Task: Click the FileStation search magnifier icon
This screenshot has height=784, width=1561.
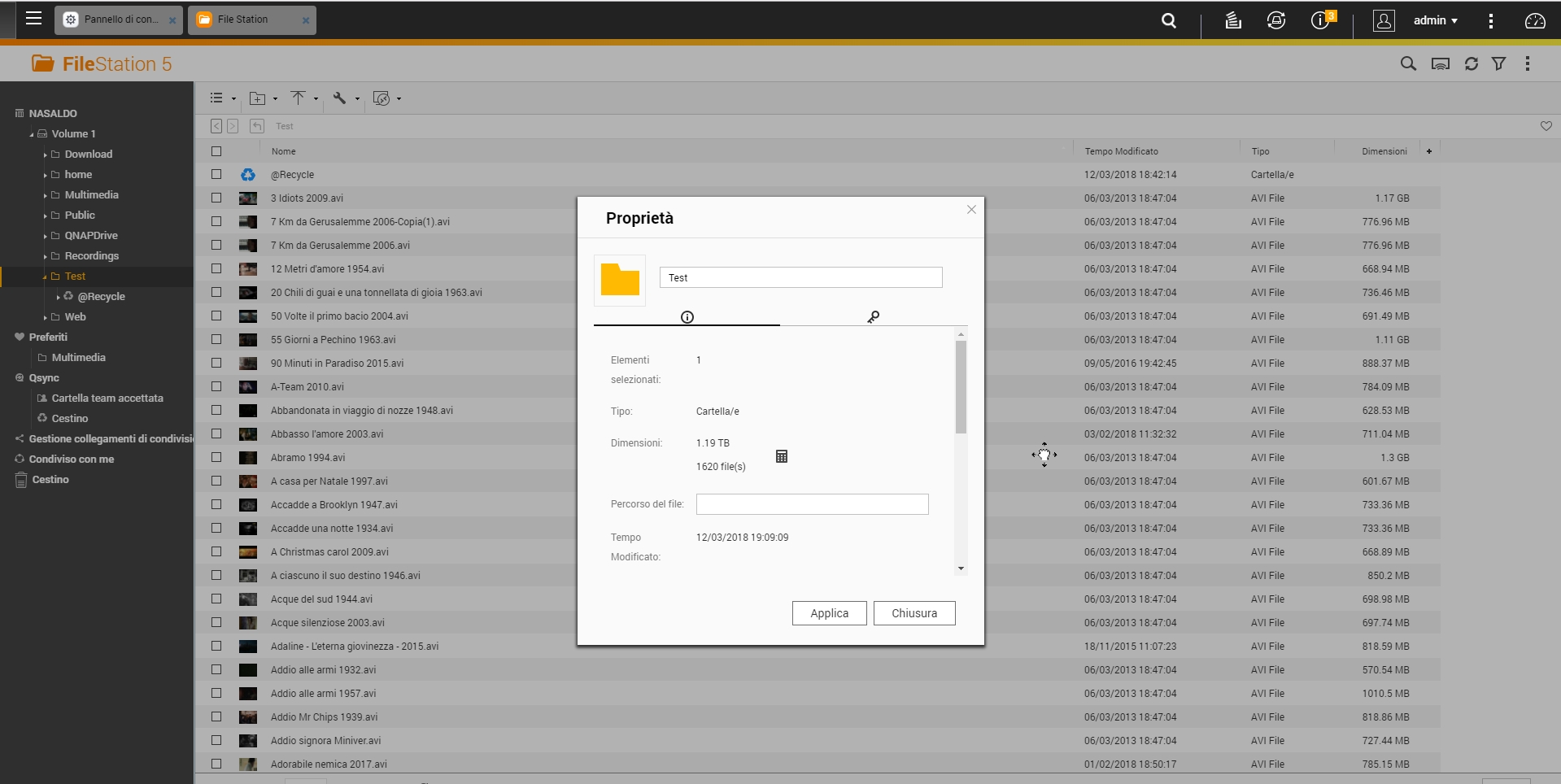Action: tap(1408, 63)
